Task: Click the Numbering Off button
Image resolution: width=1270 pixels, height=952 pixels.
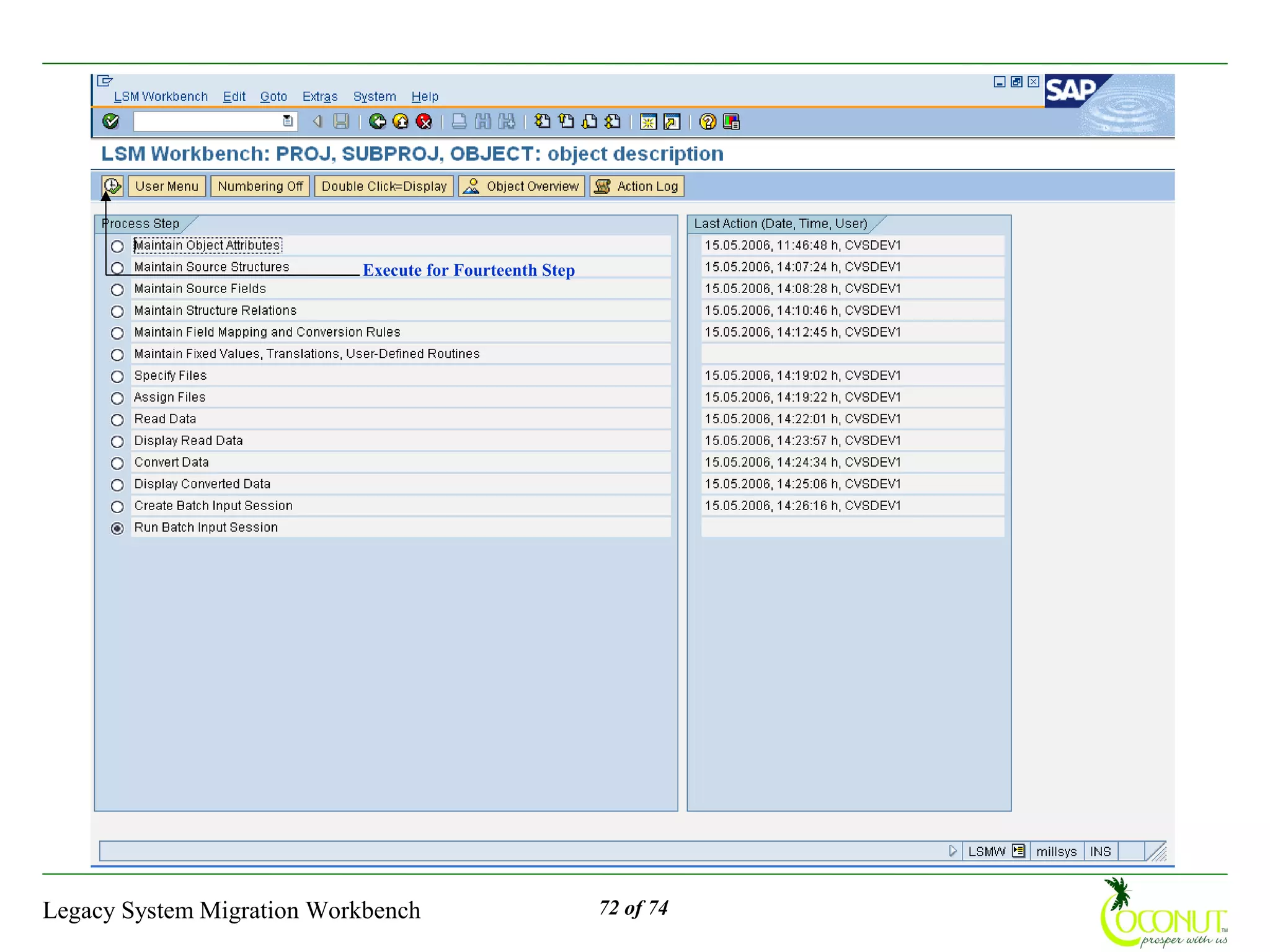Action: (x=260, y=186)
